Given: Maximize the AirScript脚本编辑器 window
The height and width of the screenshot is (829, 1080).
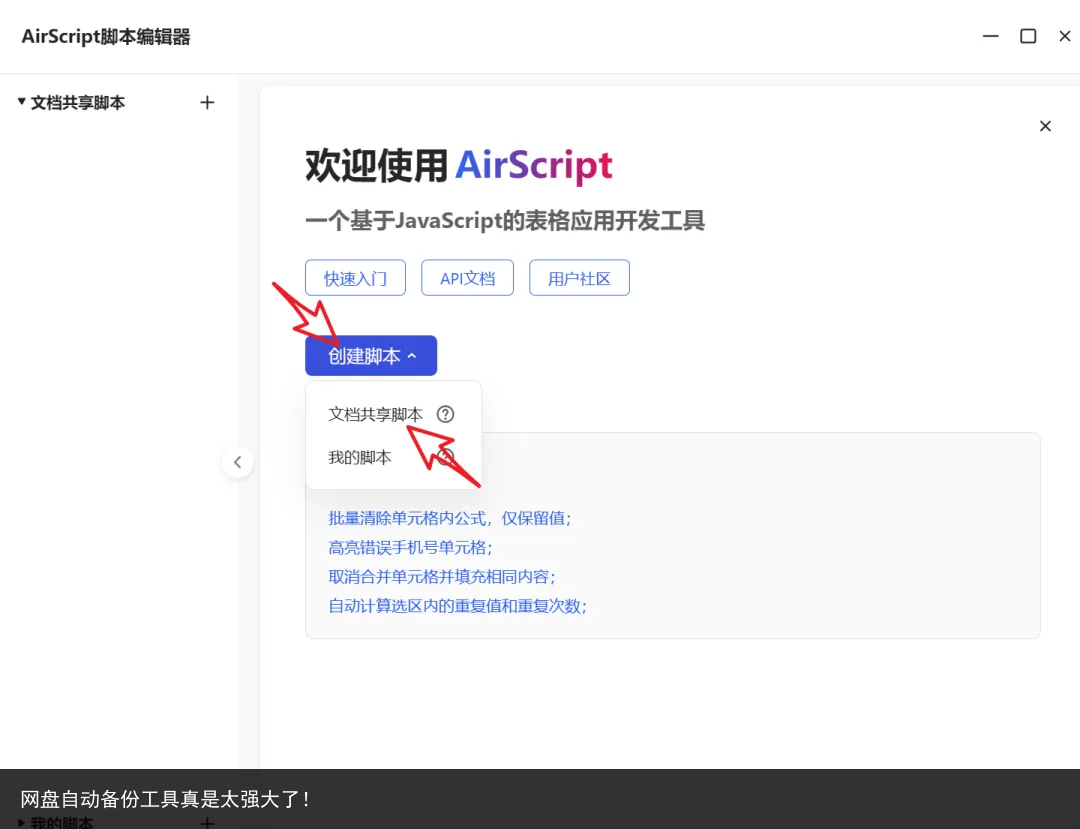Looking at the screenshot, I should (x=1028, y=36).
